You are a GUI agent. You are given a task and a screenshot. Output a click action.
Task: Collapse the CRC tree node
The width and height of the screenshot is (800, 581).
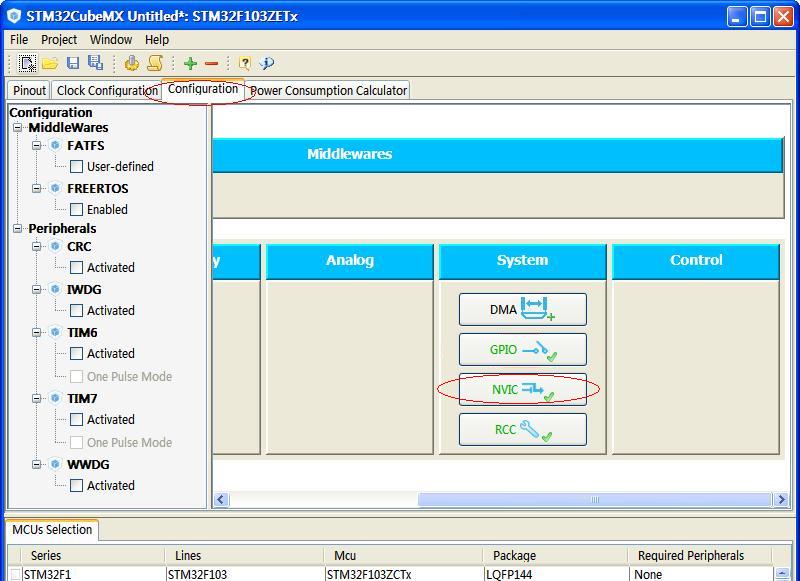[36, 246]
